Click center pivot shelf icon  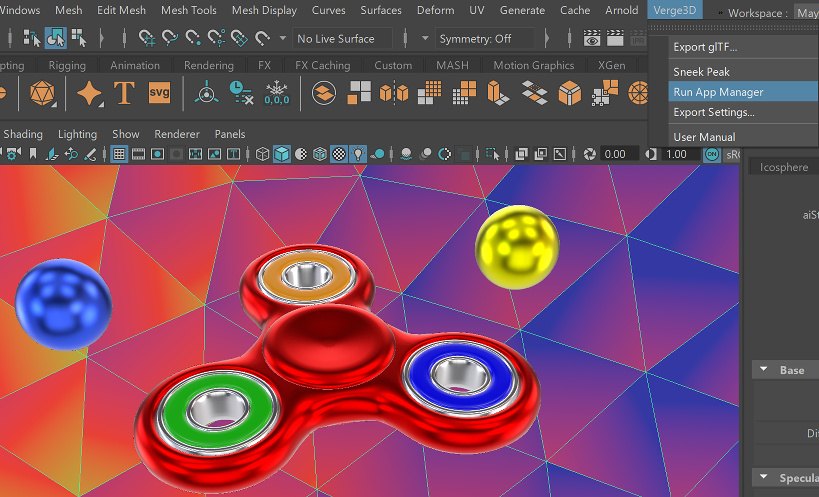[207, 93]
